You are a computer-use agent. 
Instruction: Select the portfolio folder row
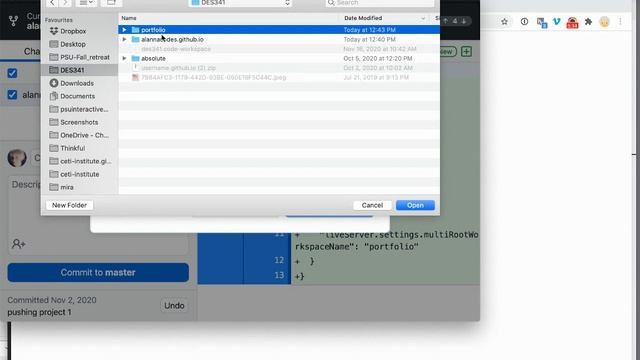click(x=279, y=30)
